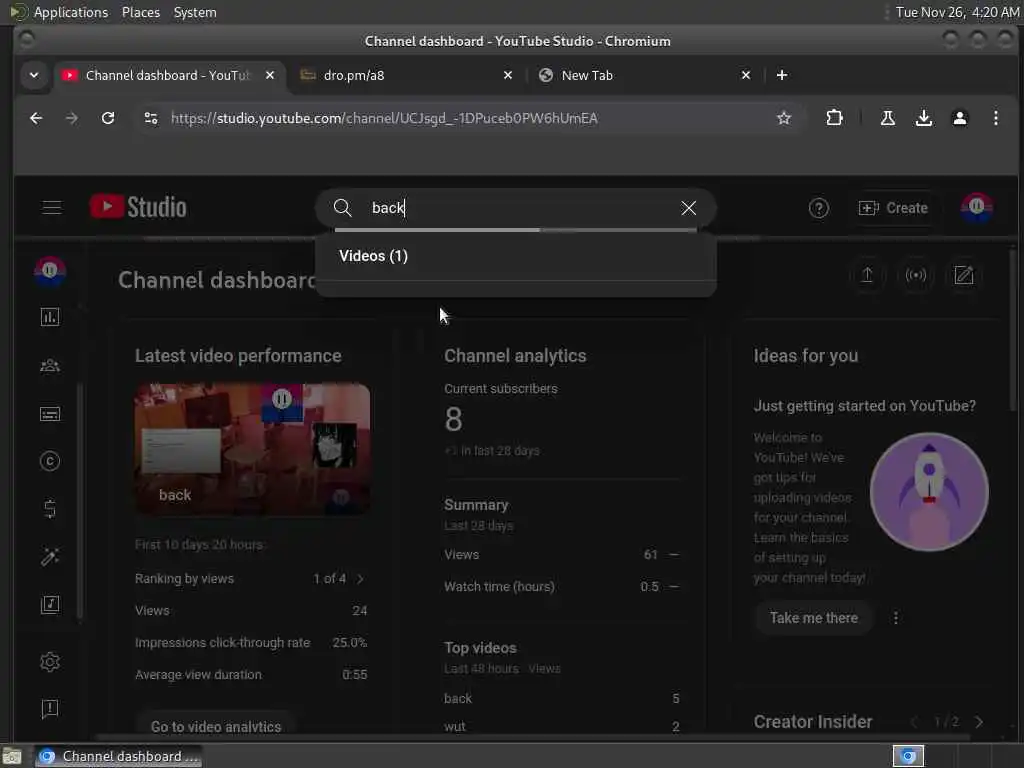Open Customization magic wand icon

(x=50, y=556)
